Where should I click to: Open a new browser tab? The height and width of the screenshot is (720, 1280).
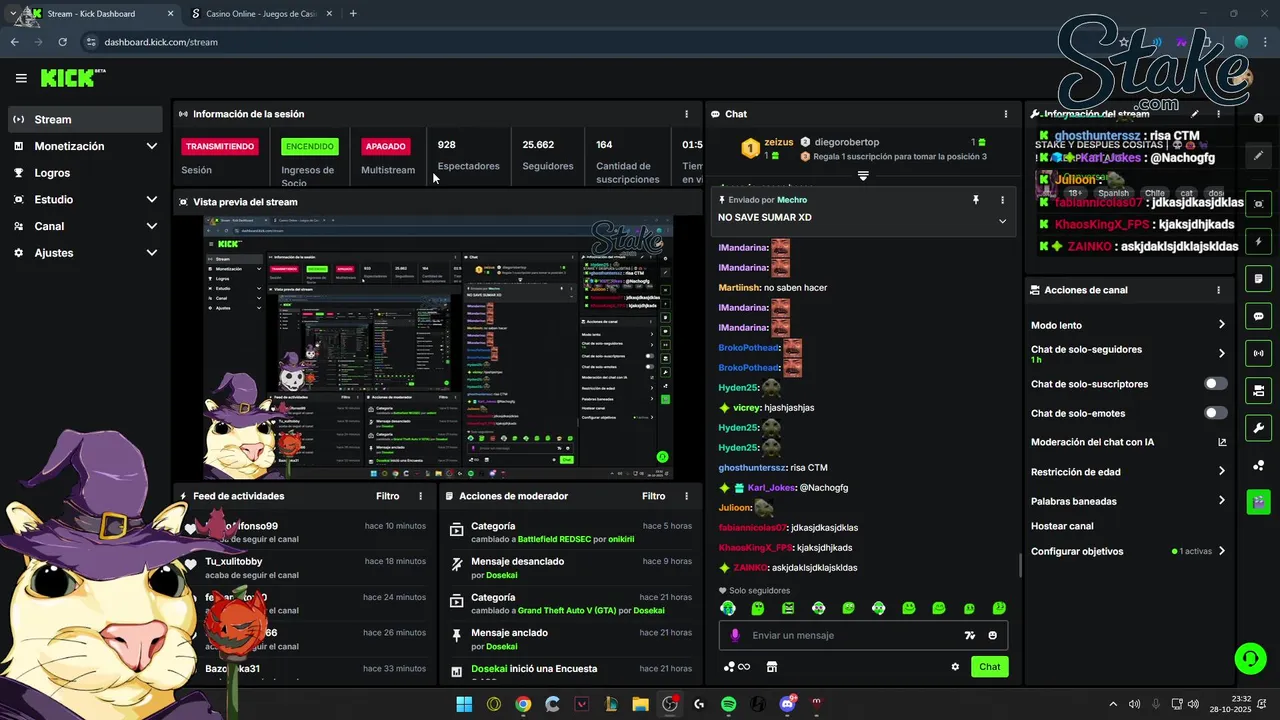[x=353, y=14]
